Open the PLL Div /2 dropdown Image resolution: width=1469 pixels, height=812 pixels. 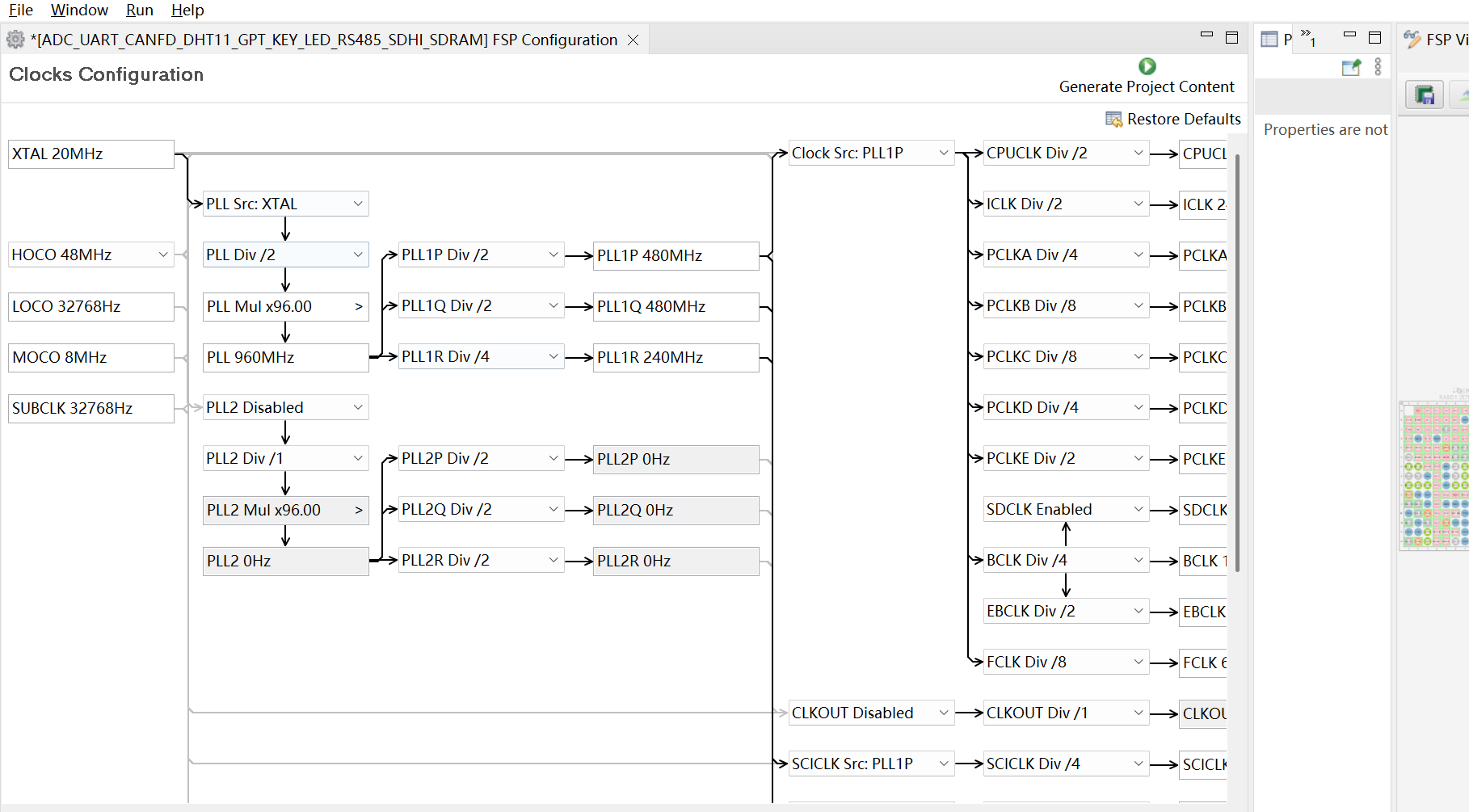pyautogui.click(x=285, y=255)
